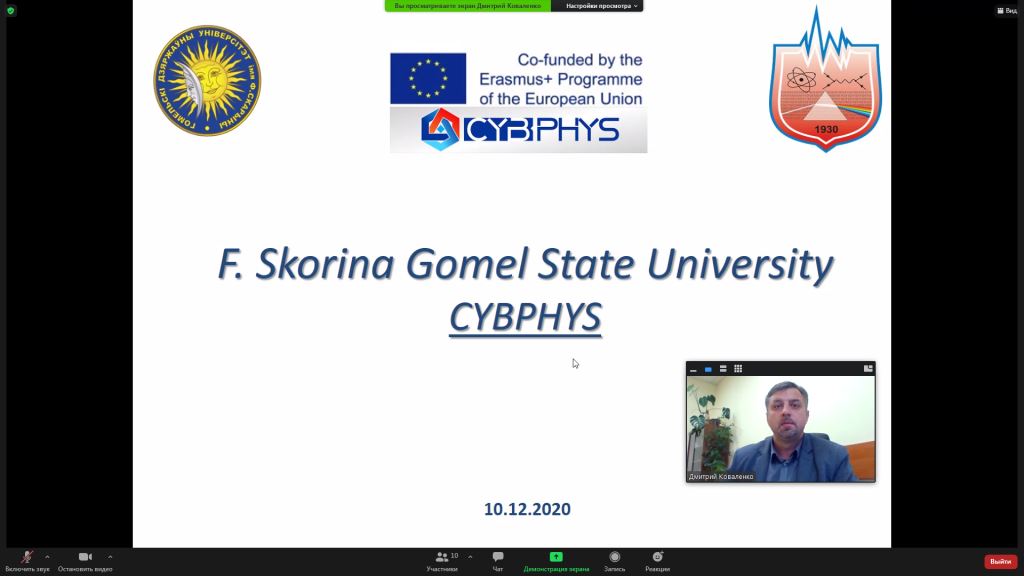Click the 1930 physics faculty shield emblem

825,80
